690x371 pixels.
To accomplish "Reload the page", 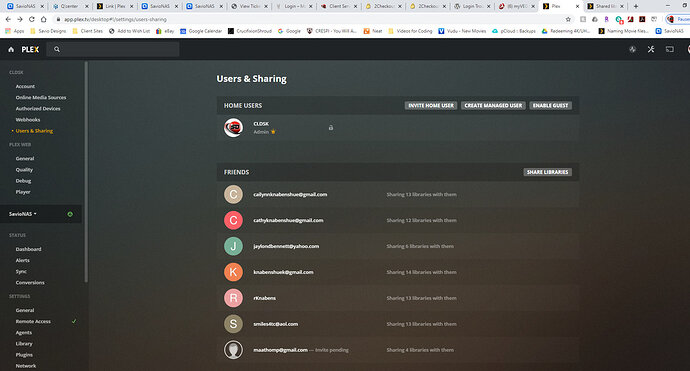I will pyautogui.click(x=32, y=19).
